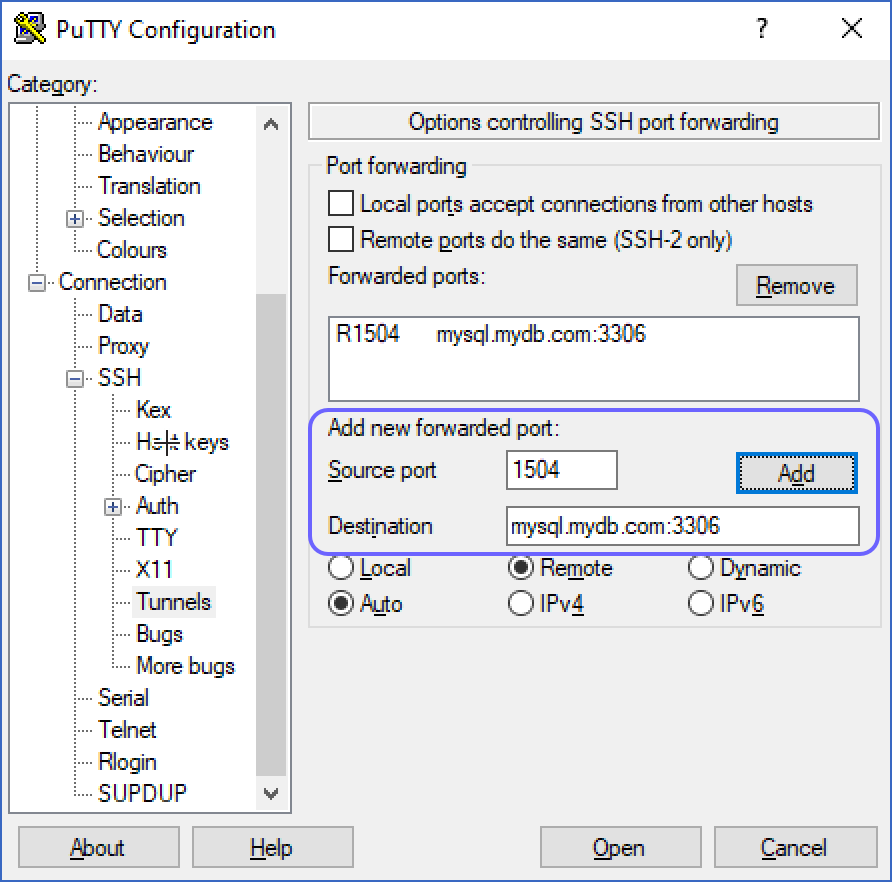
Task: Click the title bar help question mark
Action: 762,29
